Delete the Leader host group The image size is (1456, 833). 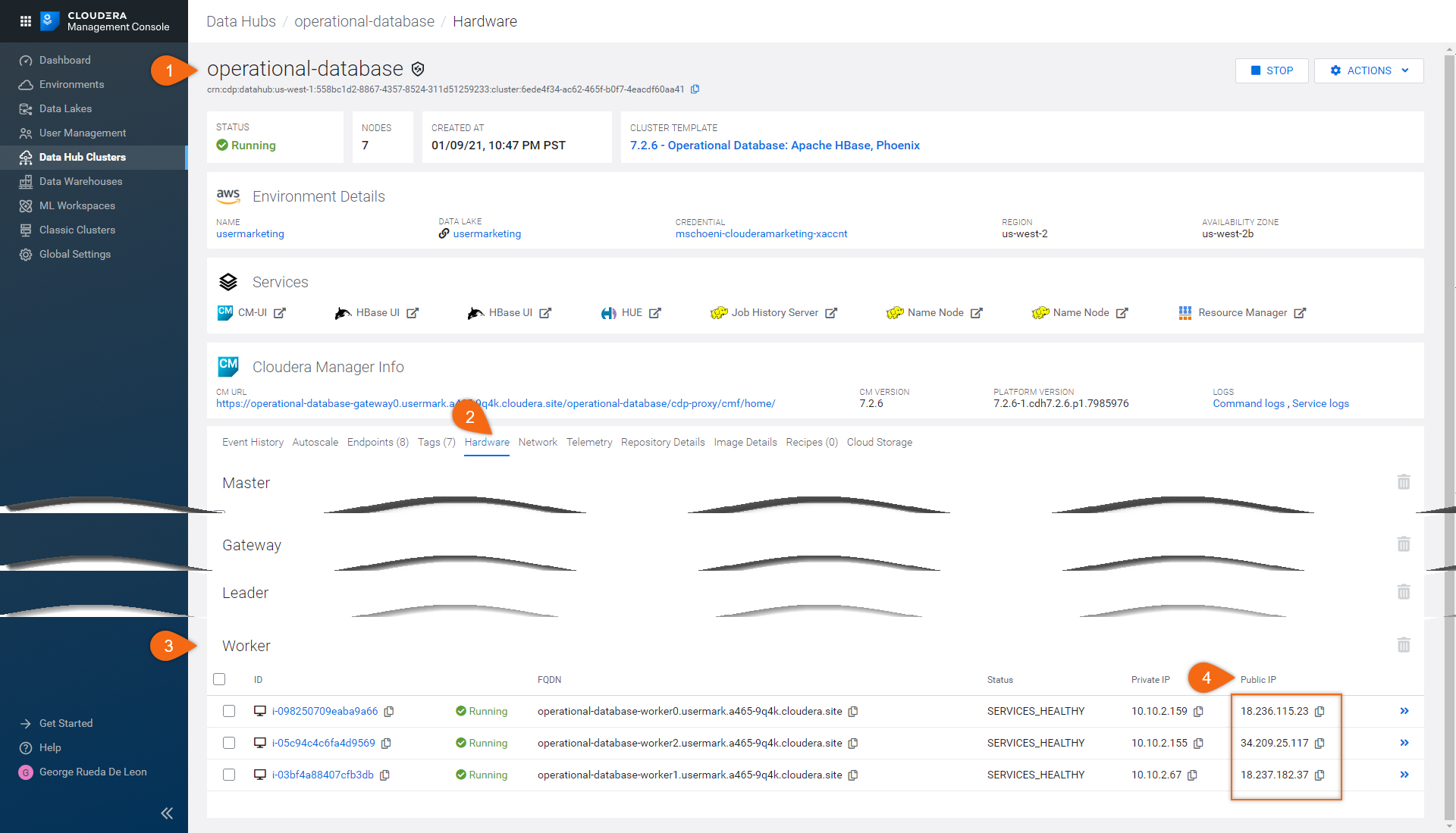tap(1404, 592)
